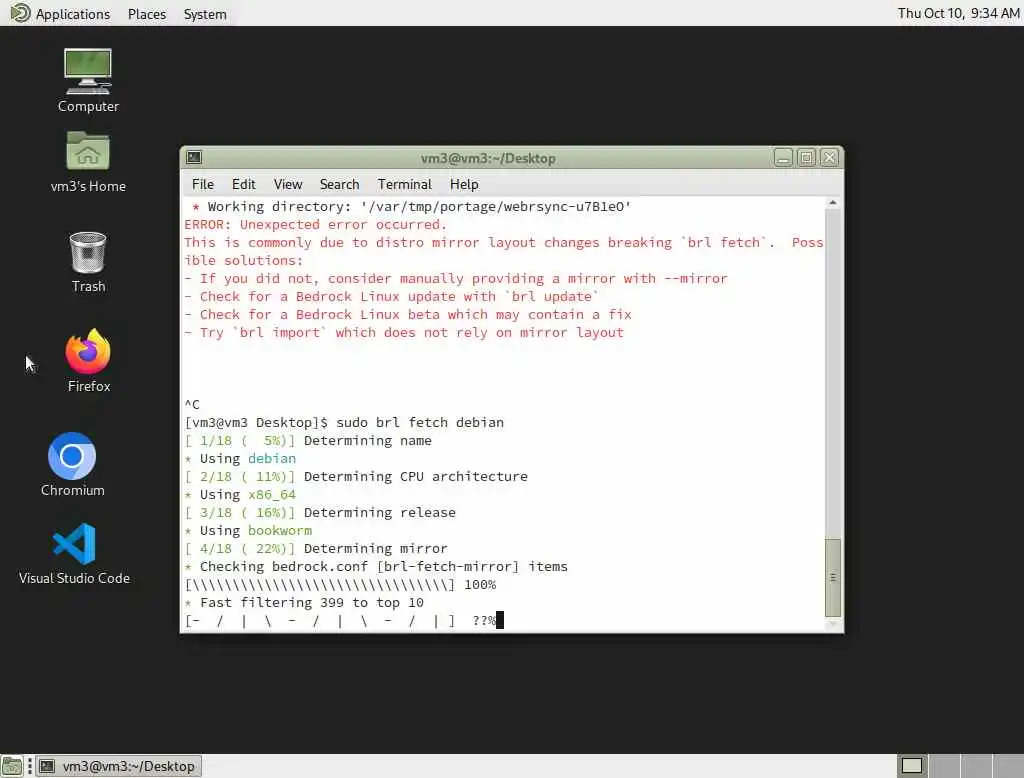Open the Applications menu
The height and width of the screenshot is (778, 1024).
click(72, 14)
